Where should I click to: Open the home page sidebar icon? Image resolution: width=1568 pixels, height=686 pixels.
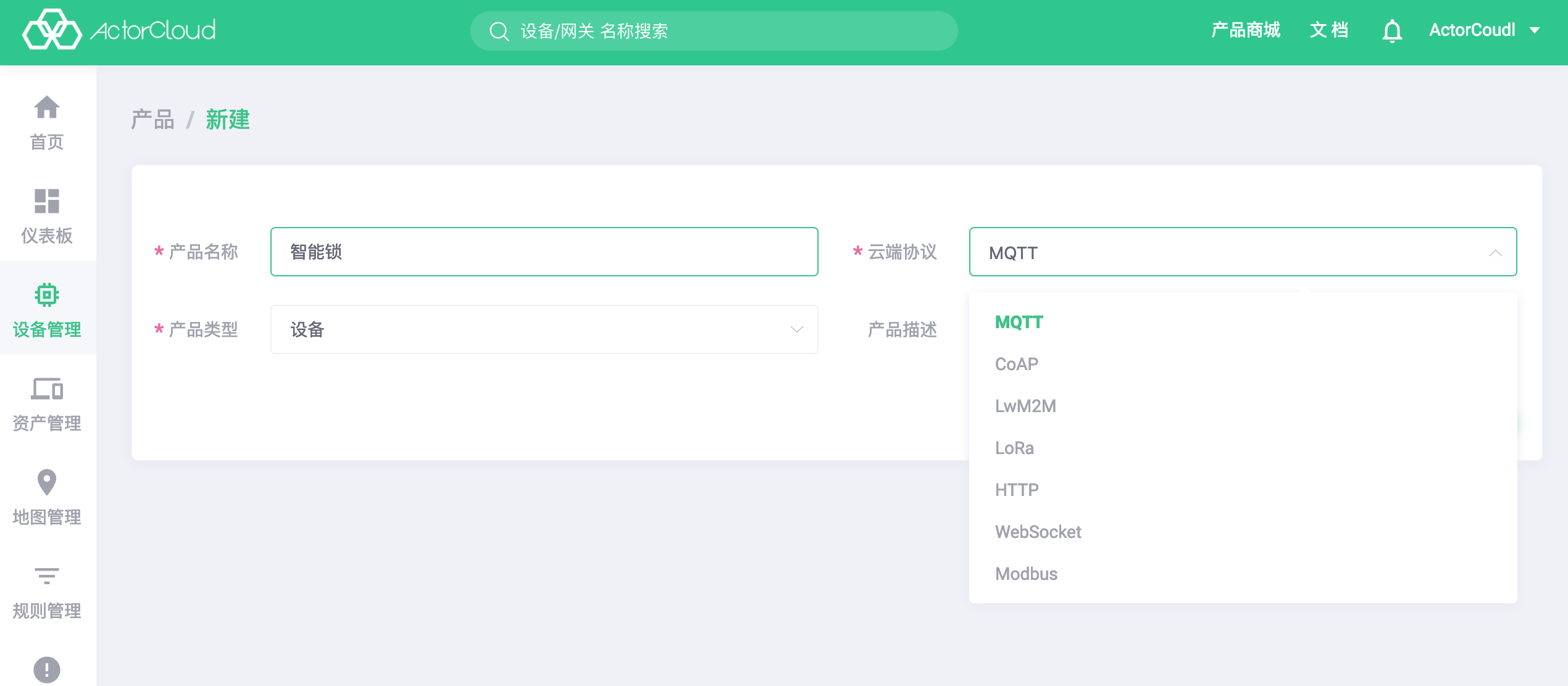pos(47,107)
